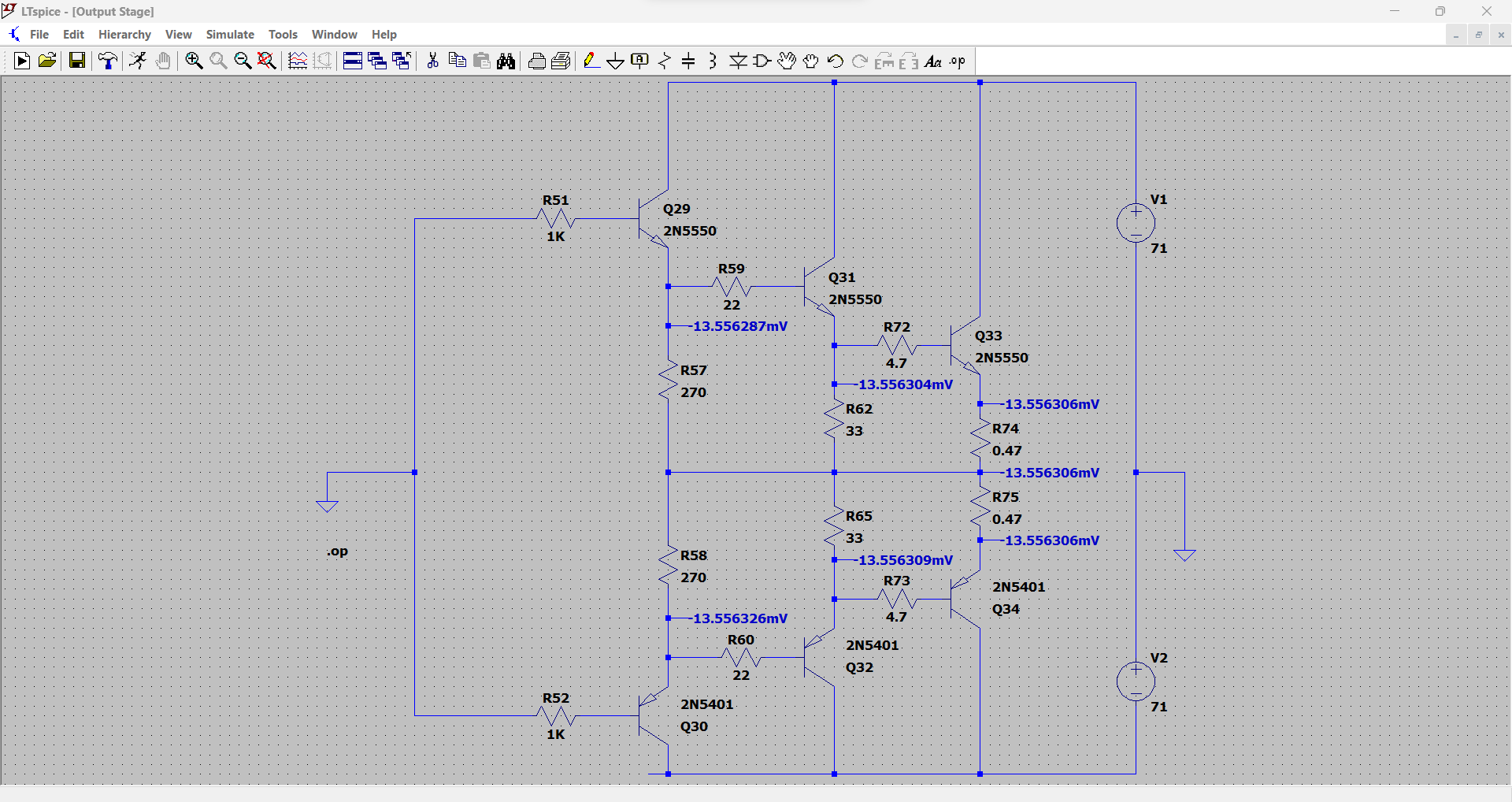Click the Close all windows icon
The width and height of the screenshot is (1512, 802).
click(x=402, y=61)
